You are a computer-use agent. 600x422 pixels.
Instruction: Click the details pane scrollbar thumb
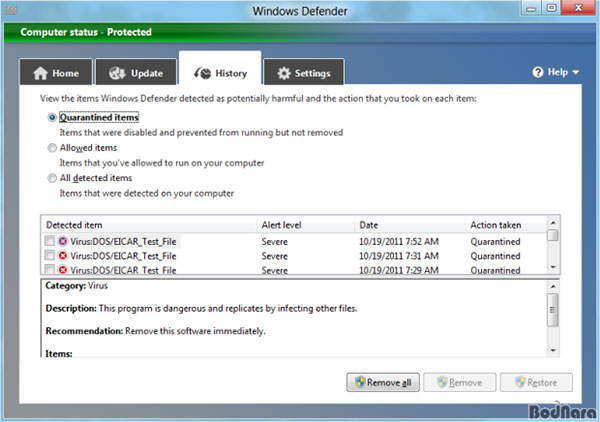click(x=553, y=310)
